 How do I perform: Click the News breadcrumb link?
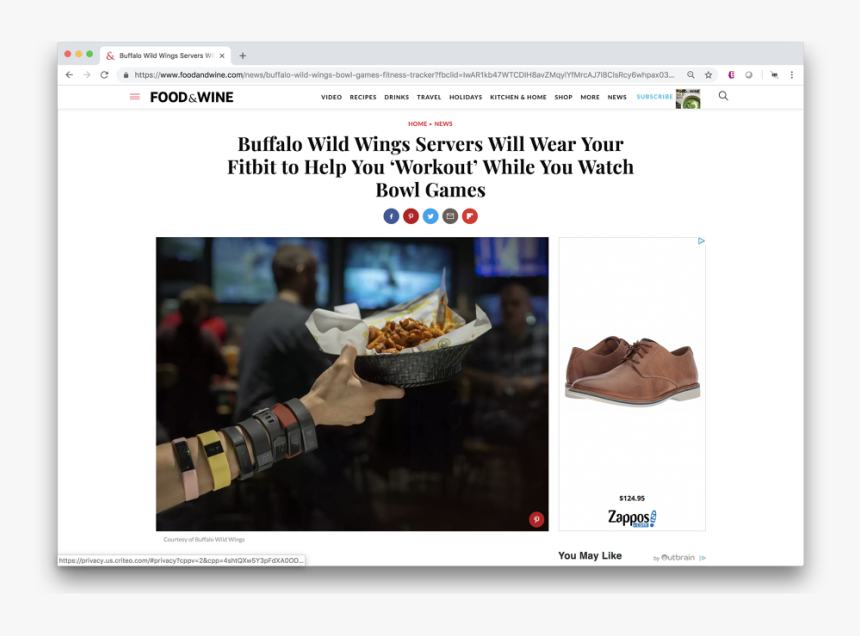click(x=443, y=124)
